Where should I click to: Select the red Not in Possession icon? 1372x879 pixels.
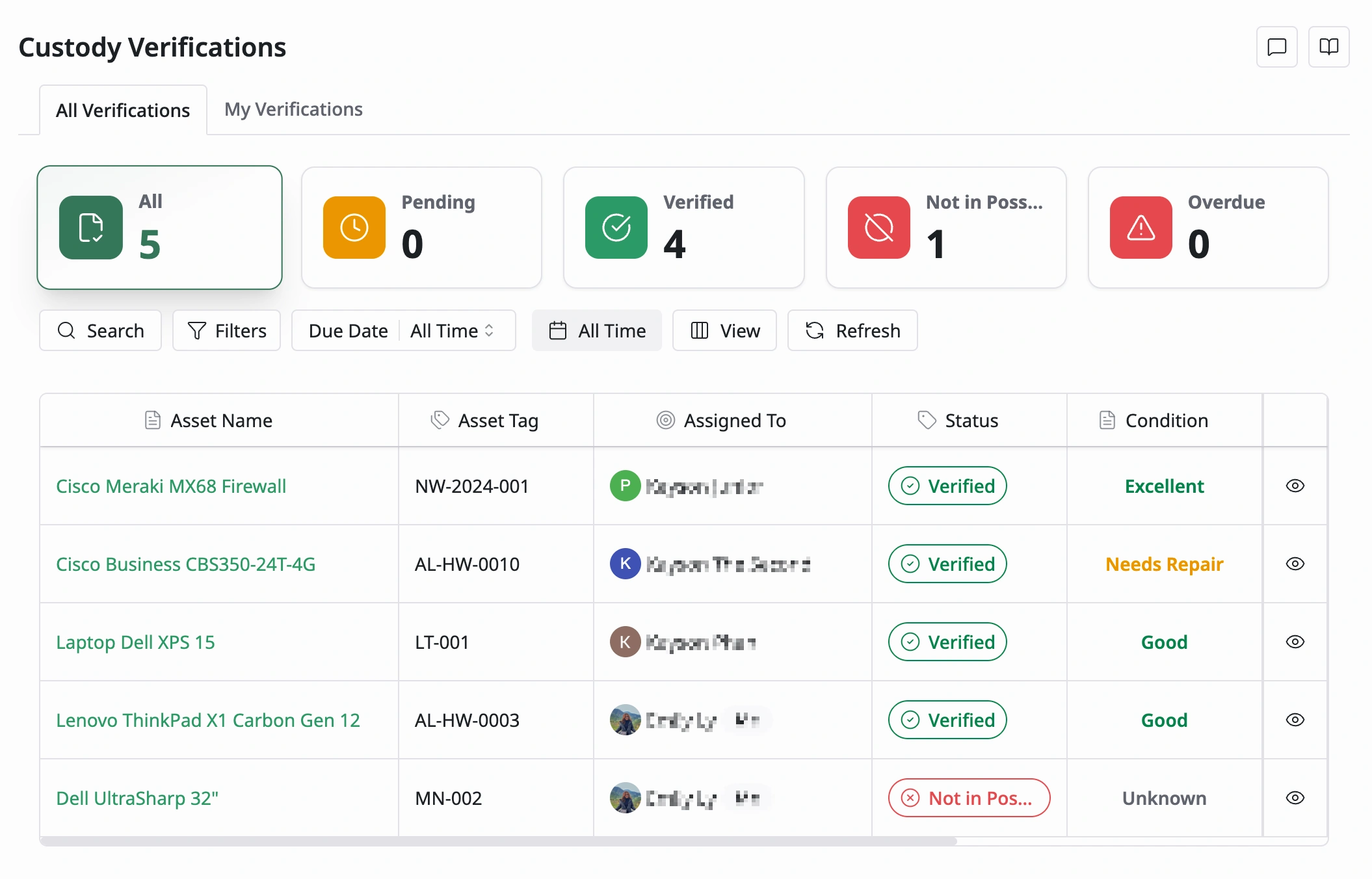(879, 228)
